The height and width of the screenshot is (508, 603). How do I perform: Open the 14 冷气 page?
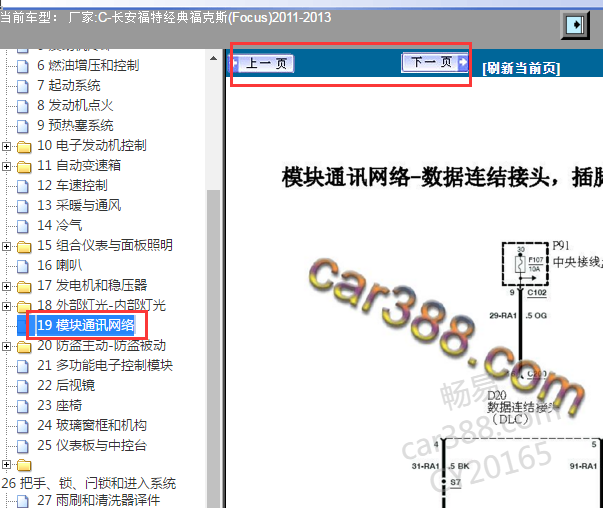[x=59, y=225]
